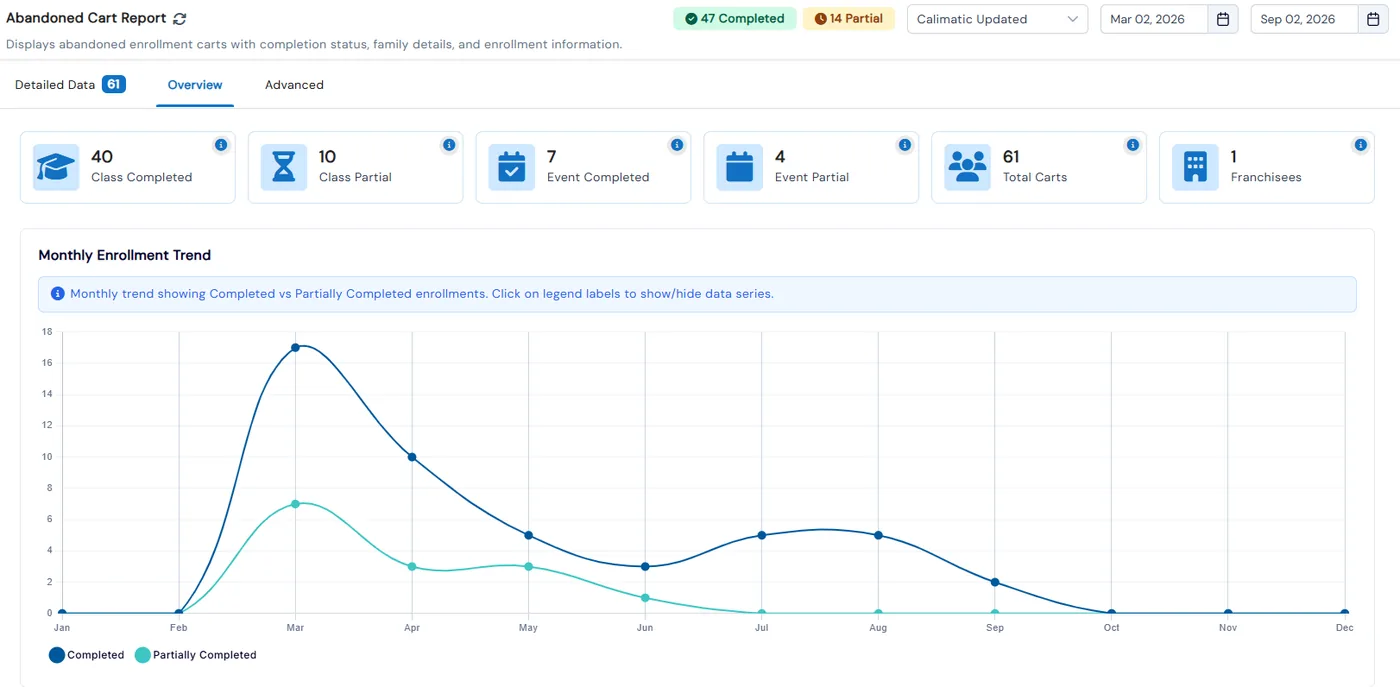Image resolution: width=1400 pixels, height=687 pixels.
Task: Click the info icon in the trend description banner
Action: pyautogui.click(x=58, y=294)
